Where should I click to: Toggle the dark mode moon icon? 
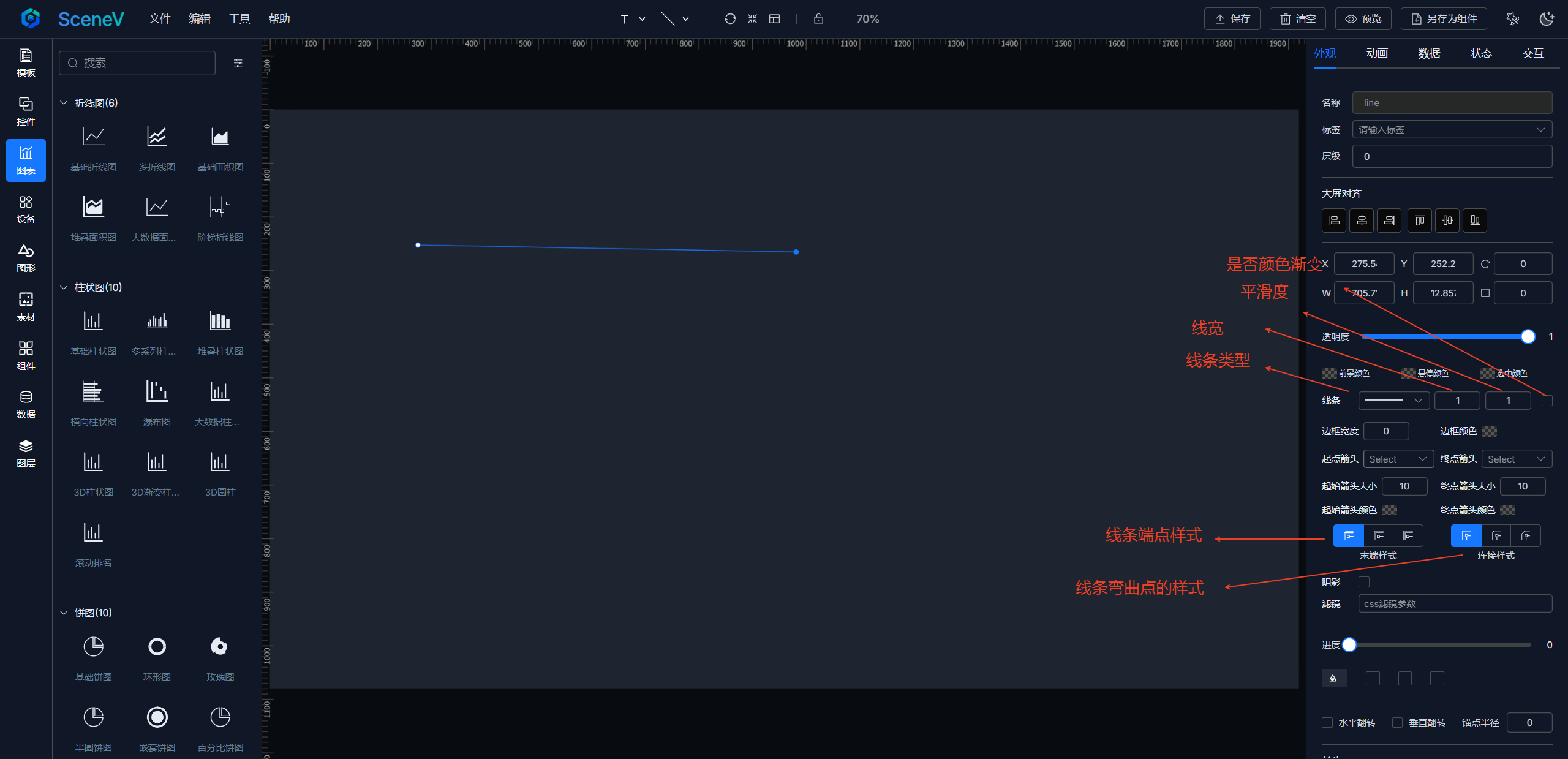click(1547, 19)
